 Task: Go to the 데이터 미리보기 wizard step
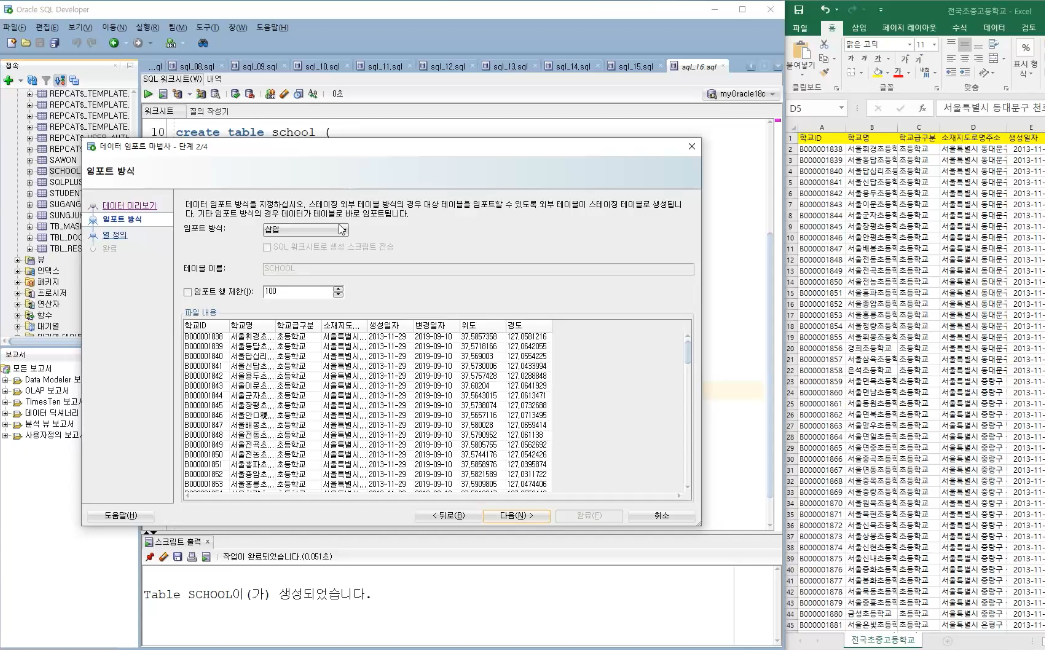[129, 206]
